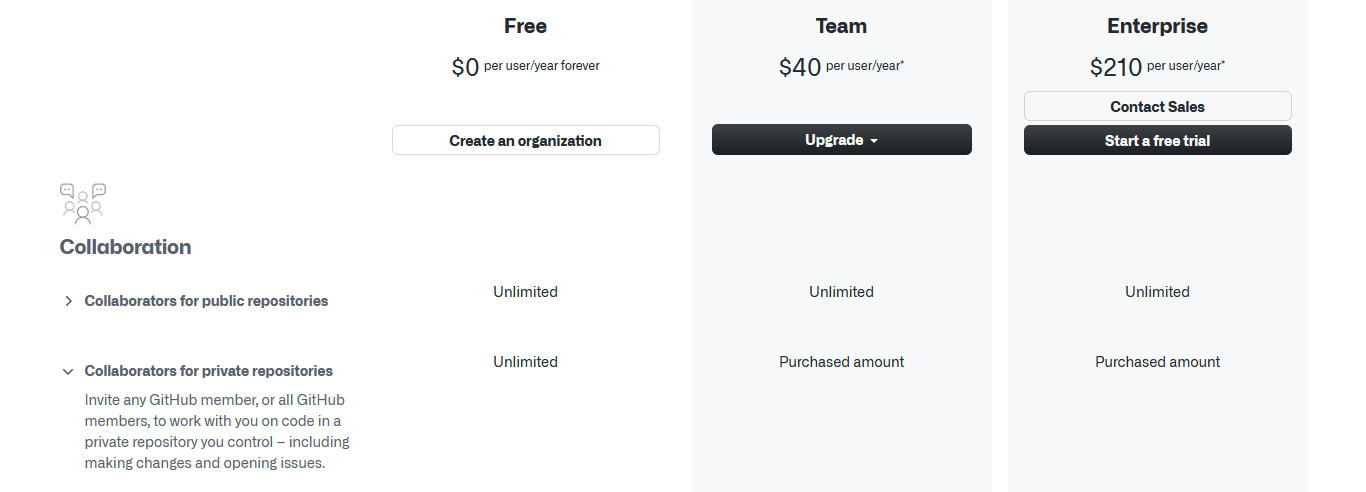Expand Collaborators for public repositories chevron

pos(68,301)
